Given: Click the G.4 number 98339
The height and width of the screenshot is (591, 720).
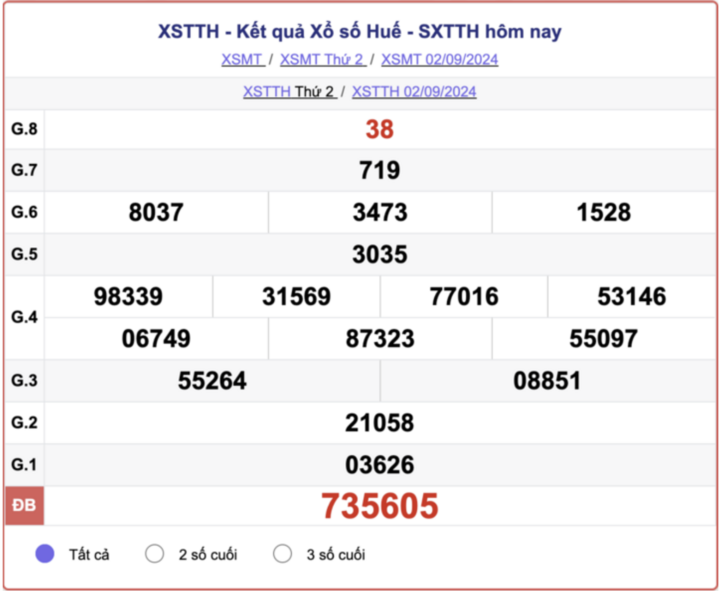Looking at the screenshot, I should click(128, 297).
